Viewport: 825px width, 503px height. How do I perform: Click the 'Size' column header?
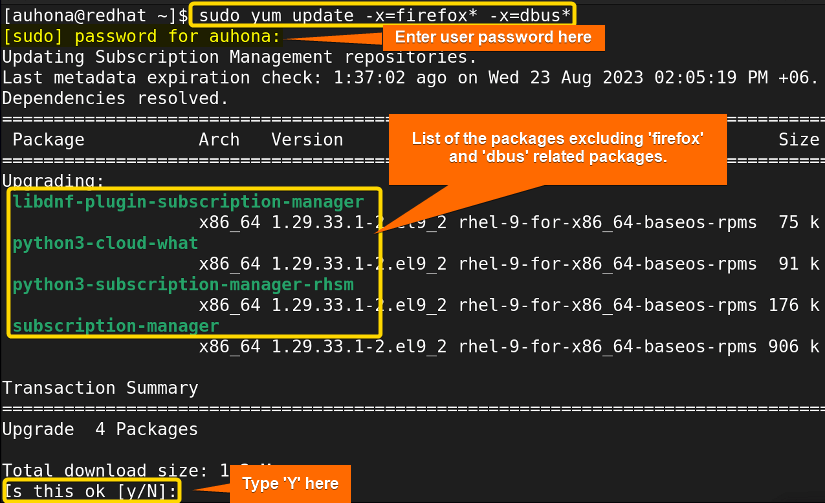coord(799,139)
